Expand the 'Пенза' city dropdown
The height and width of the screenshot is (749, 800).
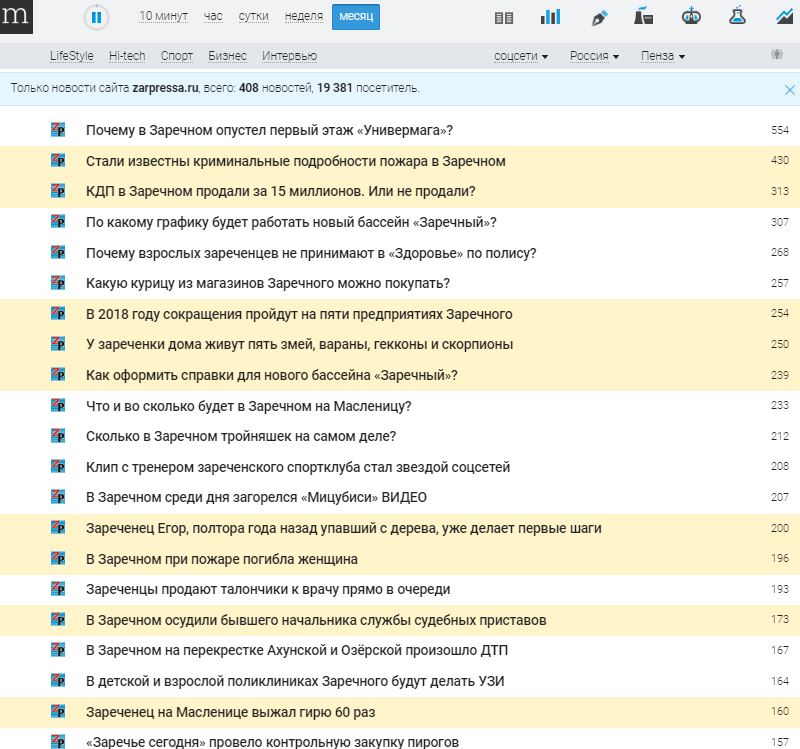(662, 56)
